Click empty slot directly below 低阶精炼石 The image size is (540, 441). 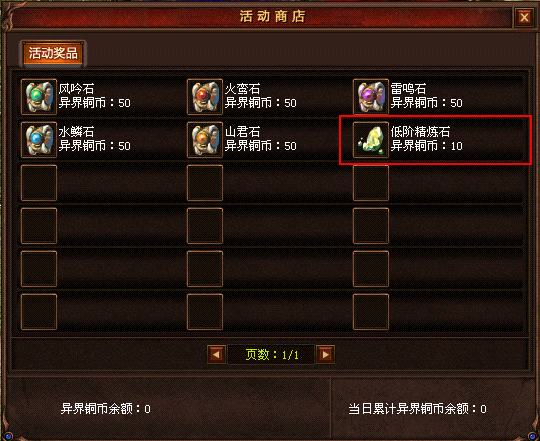click(x=371, y=183)
